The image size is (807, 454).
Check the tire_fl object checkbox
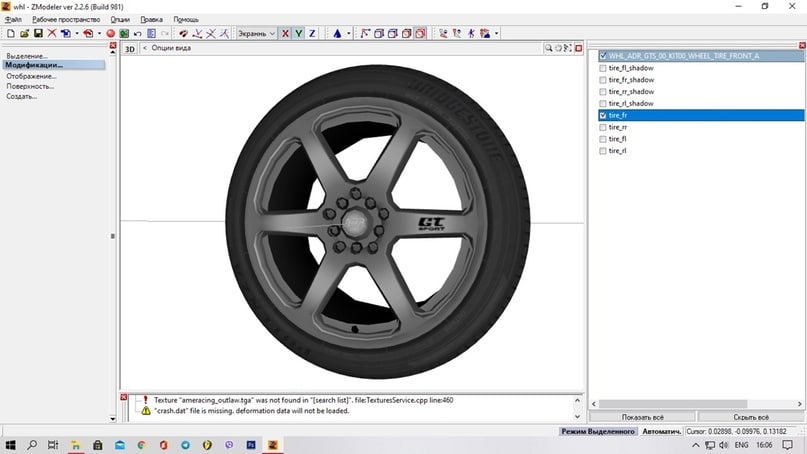603,139
